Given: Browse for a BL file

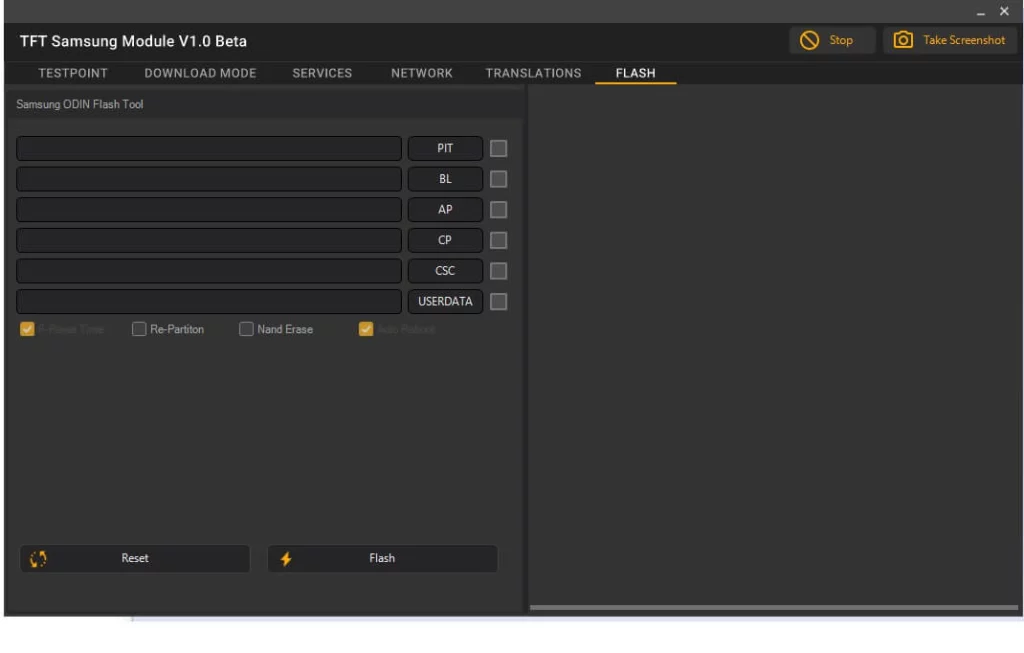Looking at the screenshot, I should click(x=445, y=179).
